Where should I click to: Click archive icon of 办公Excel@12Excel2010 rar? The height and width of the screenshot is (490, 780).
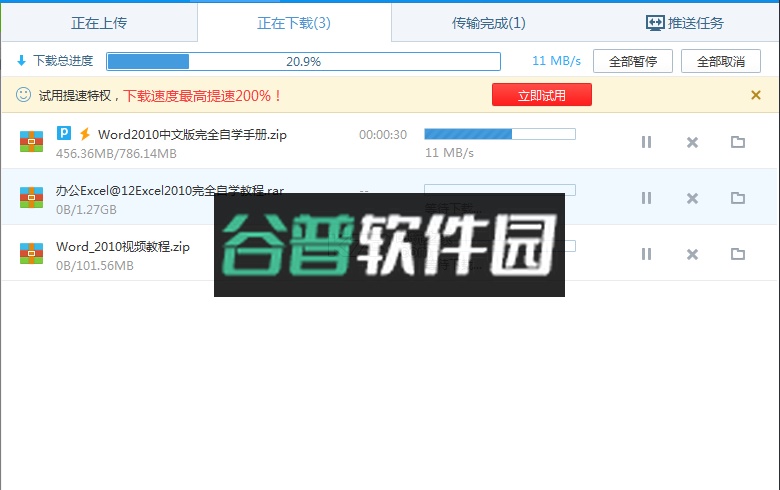pyautogui.click(x=31, y=197)
